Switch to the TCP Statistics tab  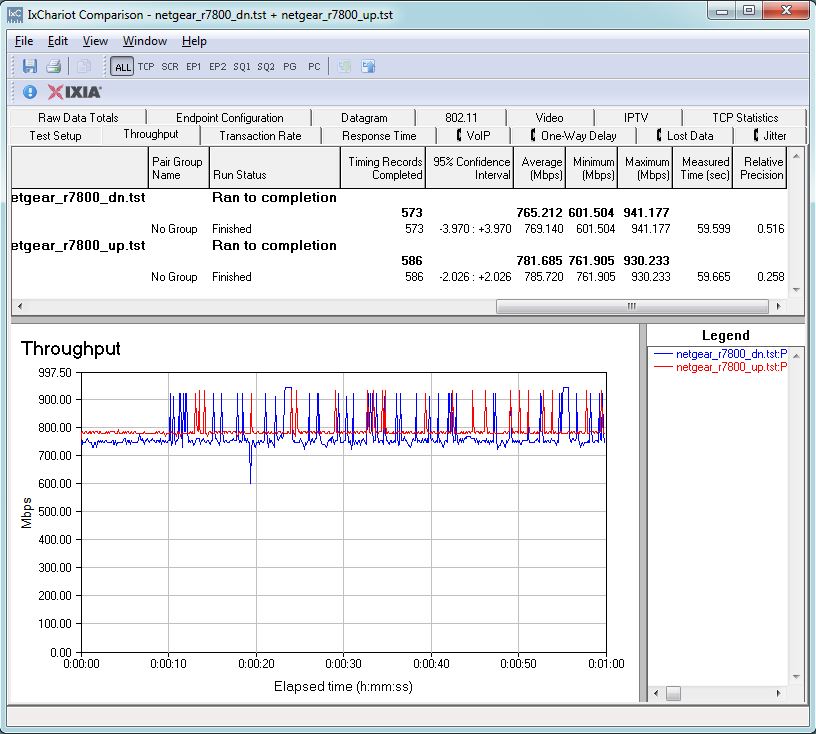[745, 118]
